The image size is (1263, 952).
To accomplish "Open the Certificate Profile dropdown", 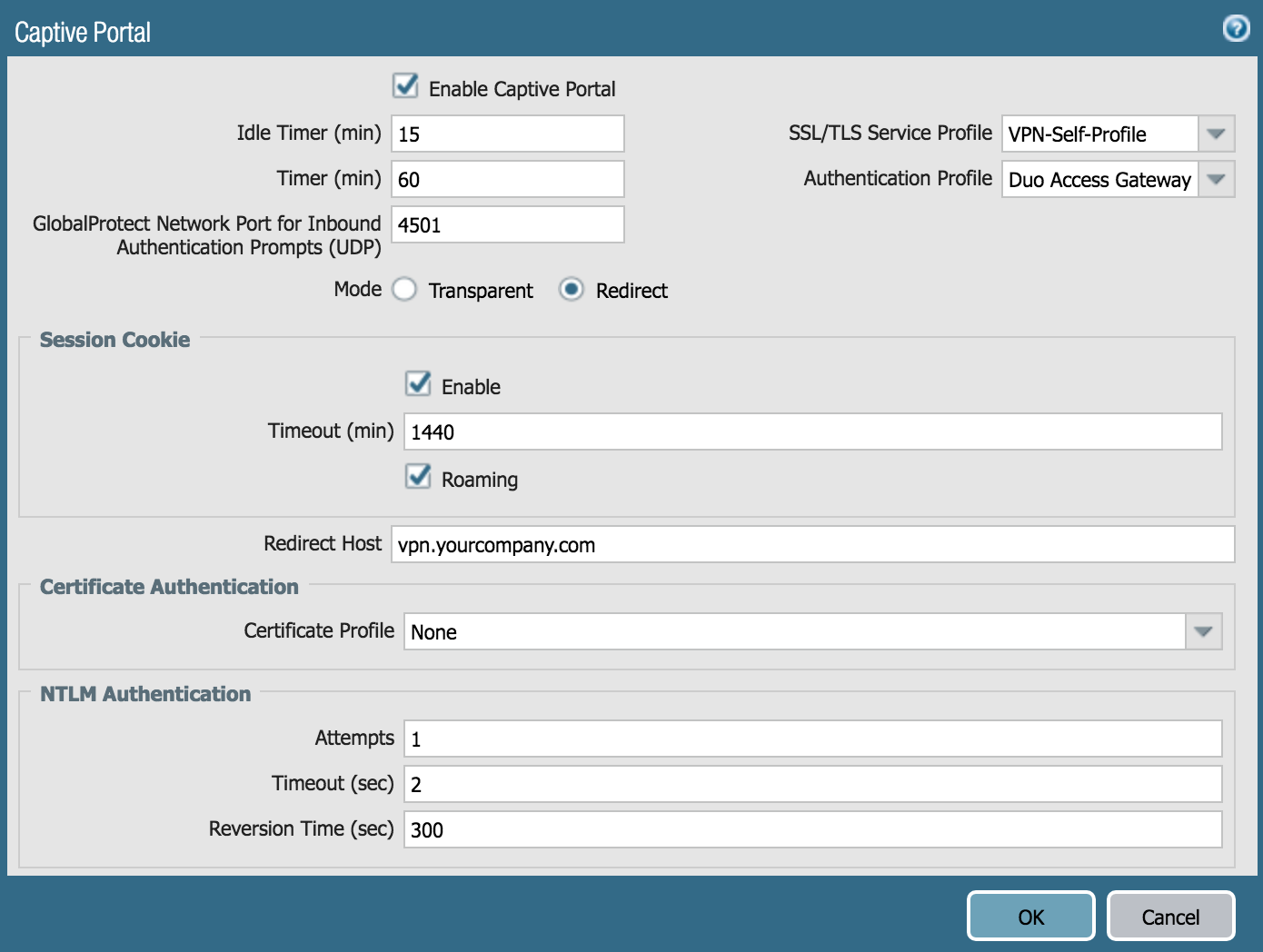I will pyautogui.click(x=1201, y=630).
